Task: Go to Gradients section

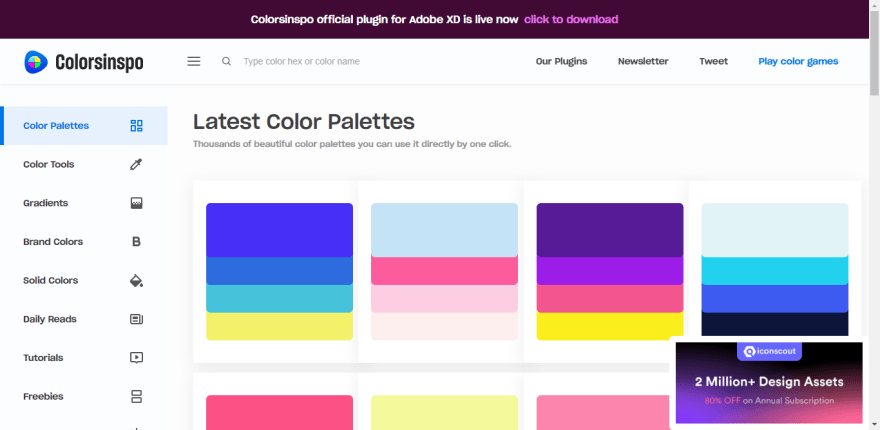Action: click(84, 203)
